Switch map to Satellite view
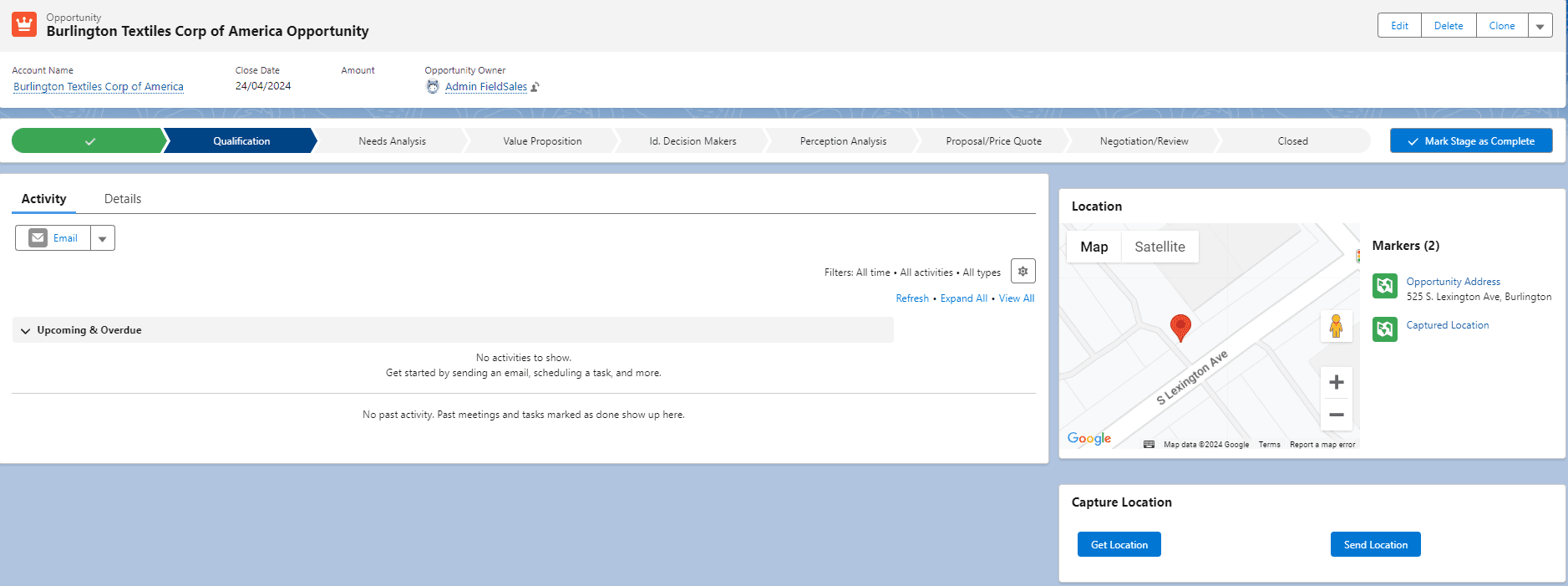Image resolution: width=1568 pixels, height=586 pixels. coord(1160,247)
